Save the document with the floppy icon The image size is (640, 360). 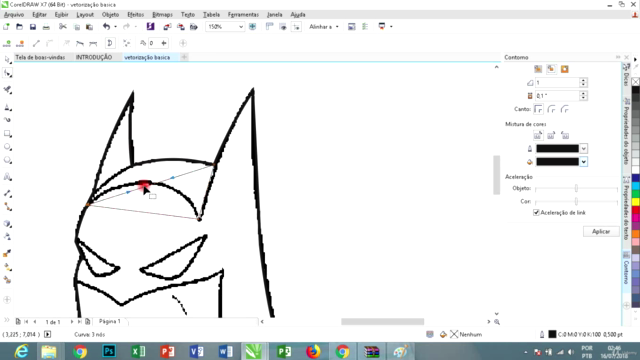click(33, 27)
